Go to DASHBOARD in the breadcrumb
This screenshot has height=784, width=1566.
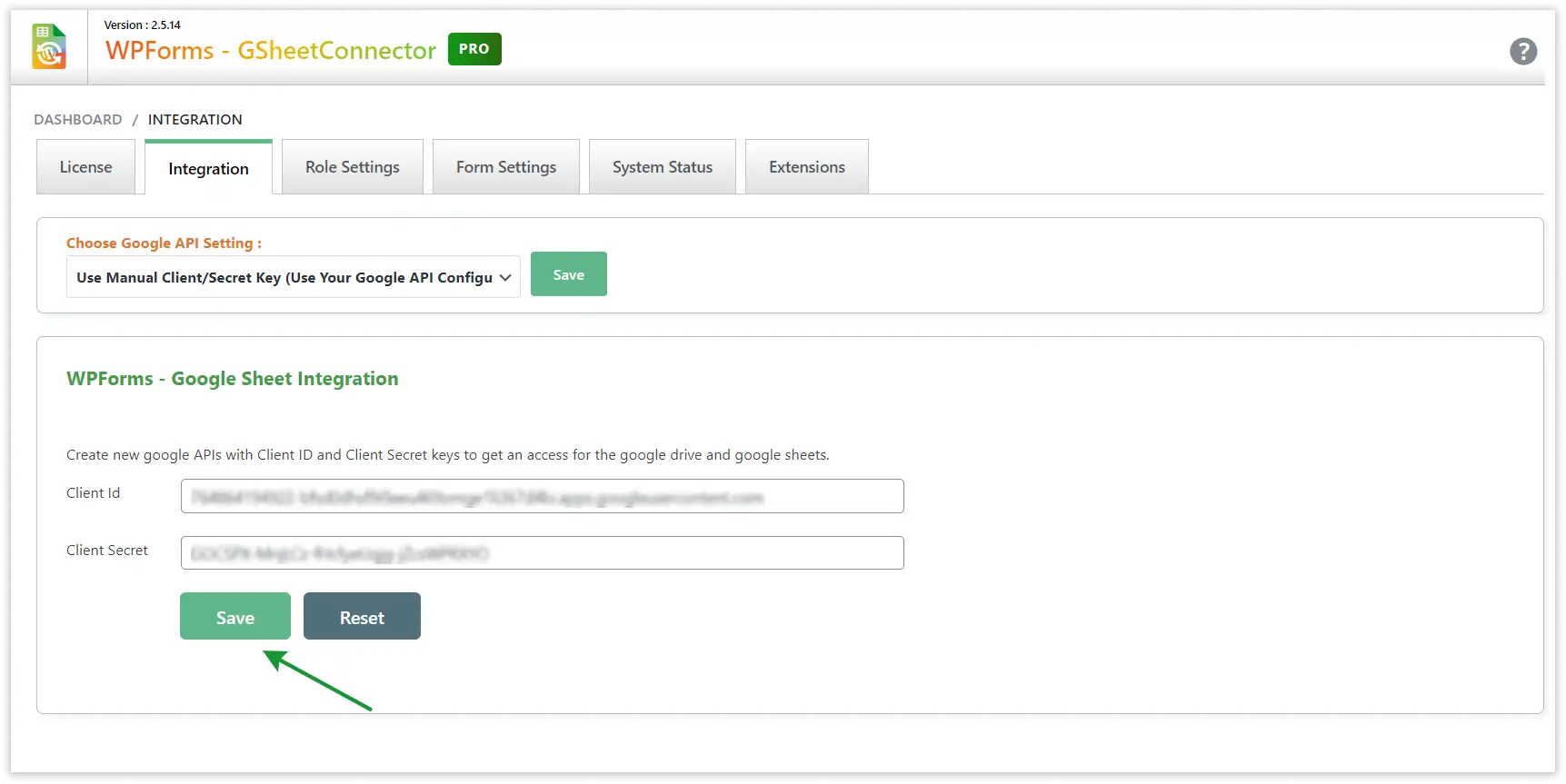click(78, 119)
